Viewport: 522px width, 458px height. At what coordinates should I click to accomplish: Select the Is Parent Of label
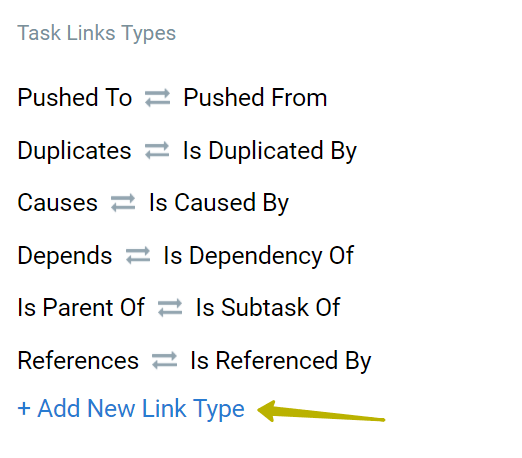coord(81,307)
